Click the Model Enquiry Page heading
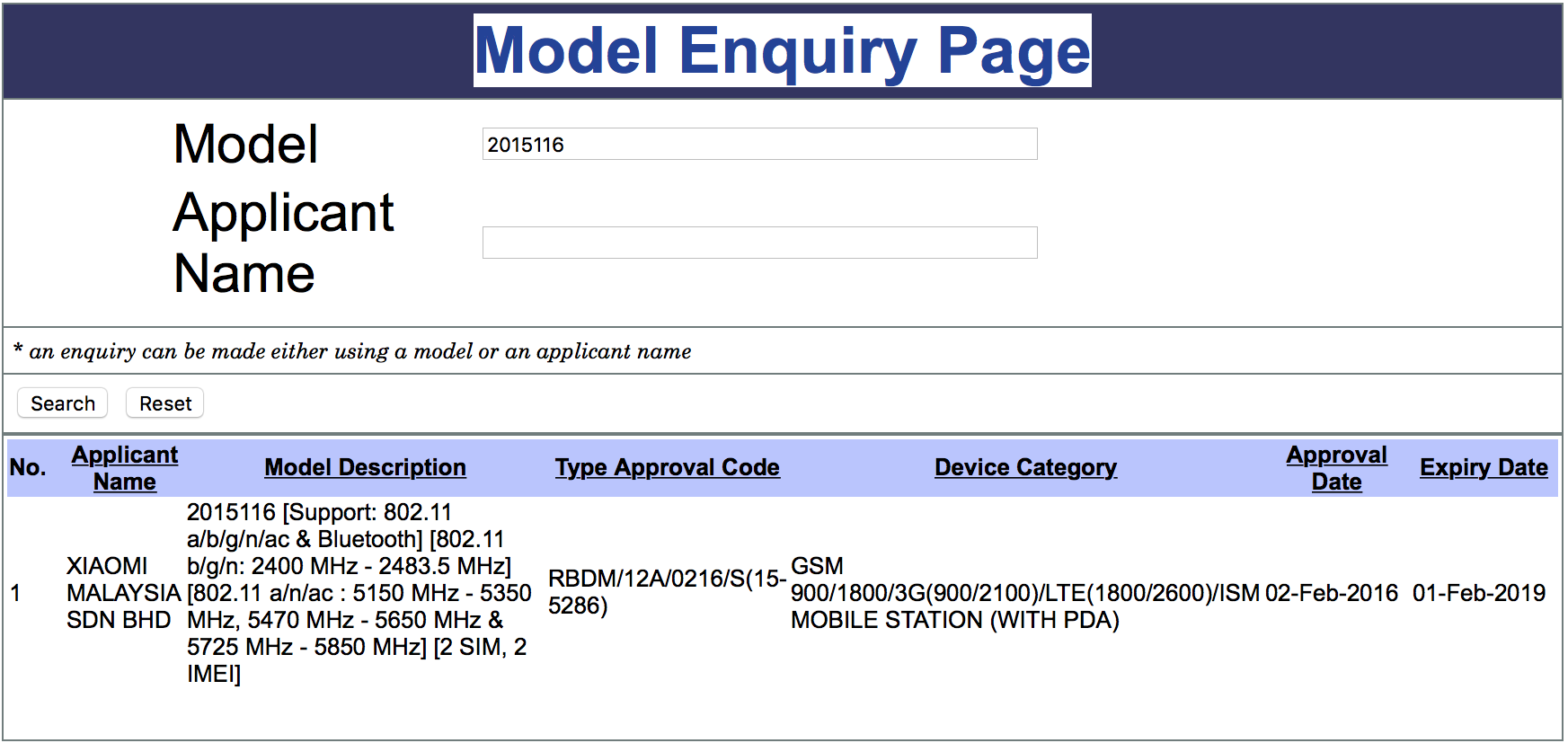 pyautogui.click(x=782, y=50)
